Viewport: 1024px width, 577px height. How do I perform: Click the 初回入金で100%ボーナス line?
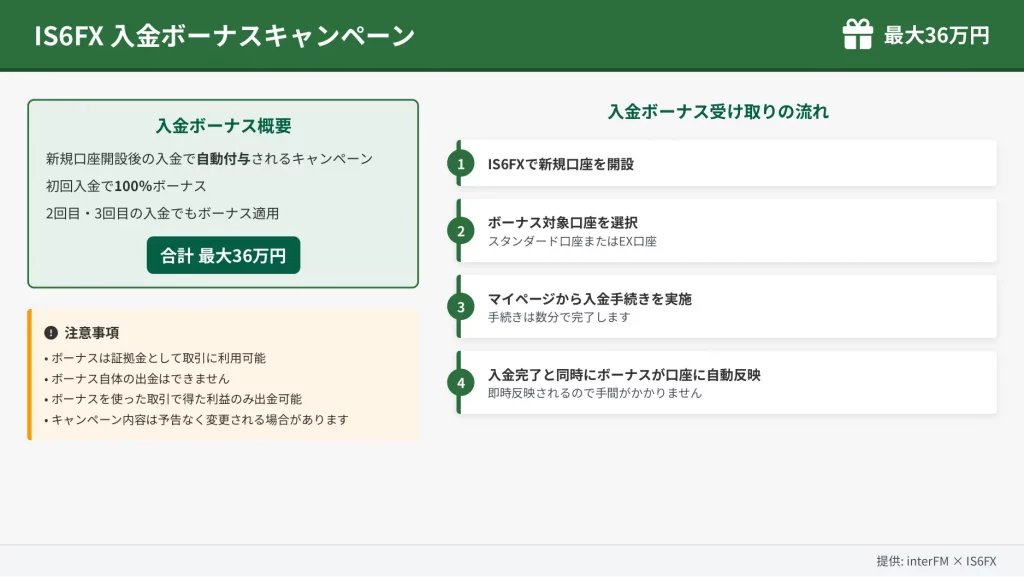pyautogui.click(x=126, y=186)
